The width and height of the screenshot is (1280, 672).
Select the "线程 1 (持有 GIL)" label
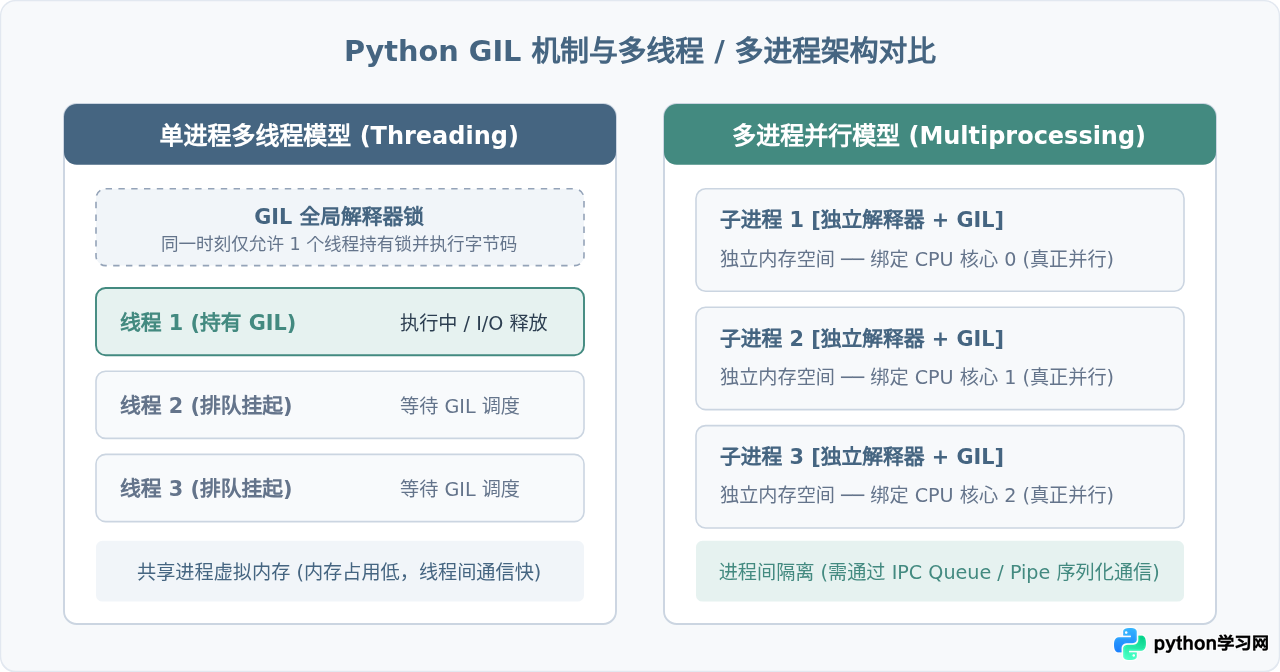coord(208,323)
